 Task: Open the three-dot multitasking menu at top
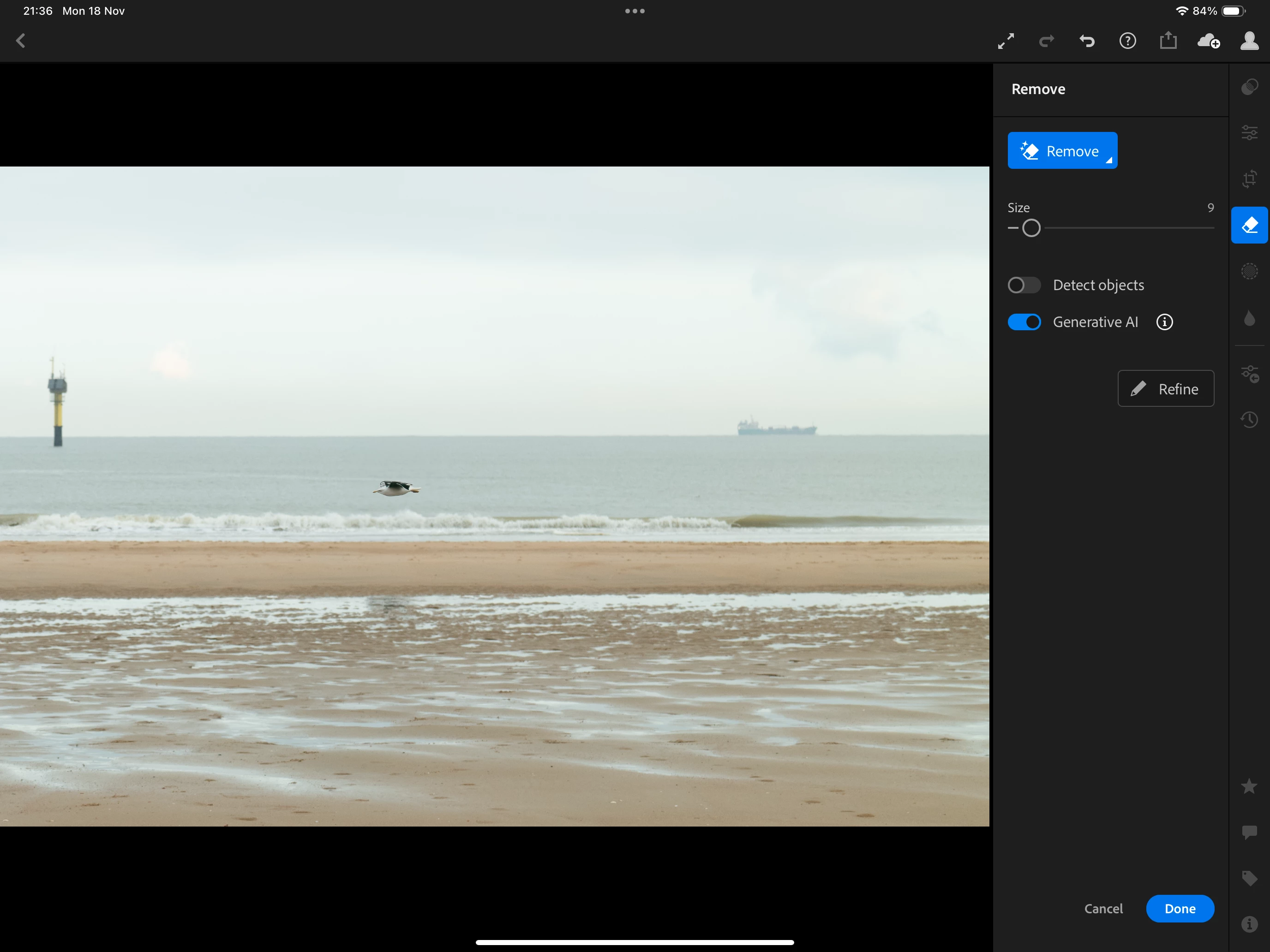pyautogui.click(x=635, y=11)
